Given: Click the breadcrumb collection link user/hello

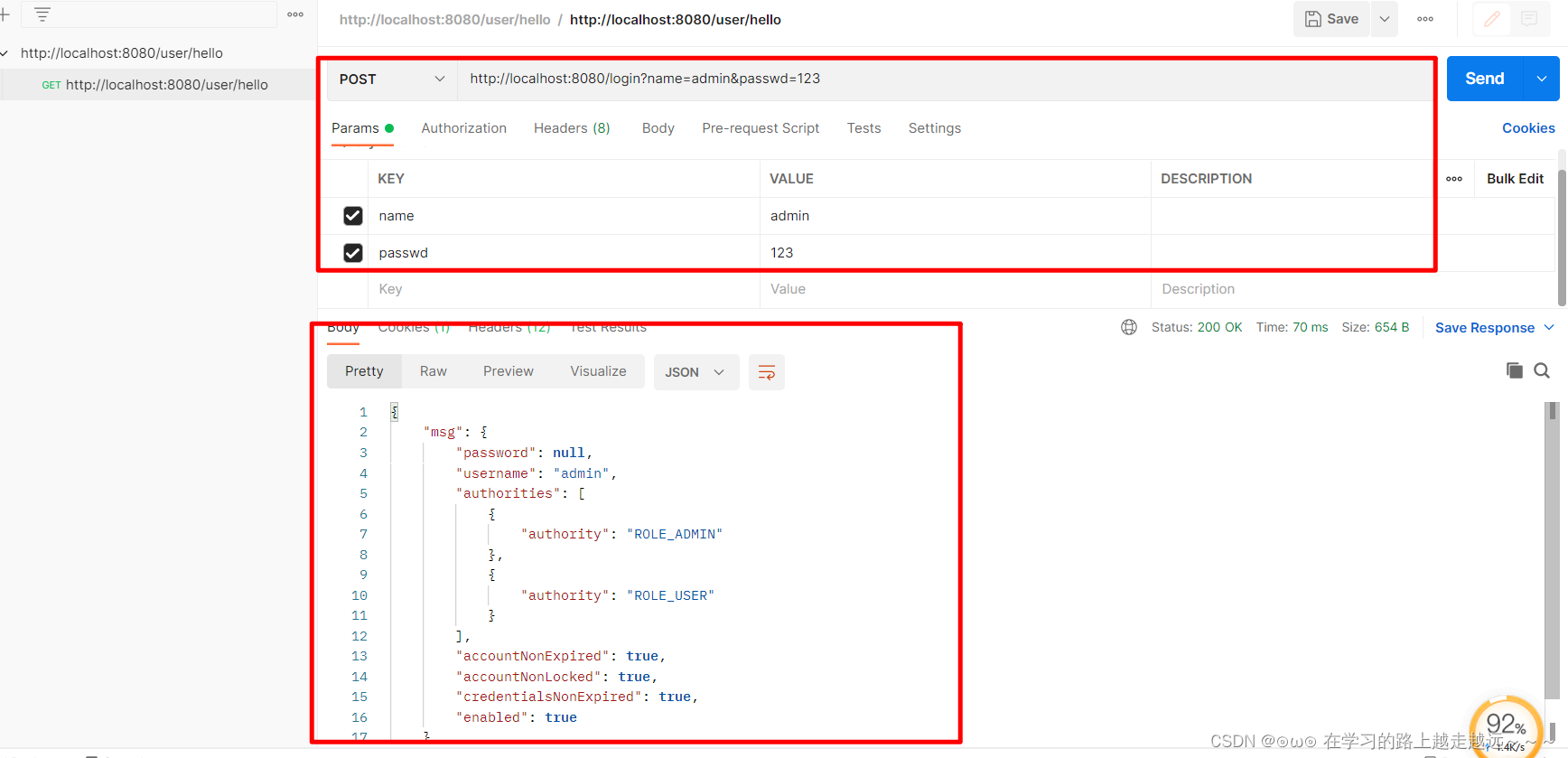Looking at the screenshot, I should (444, 20).
